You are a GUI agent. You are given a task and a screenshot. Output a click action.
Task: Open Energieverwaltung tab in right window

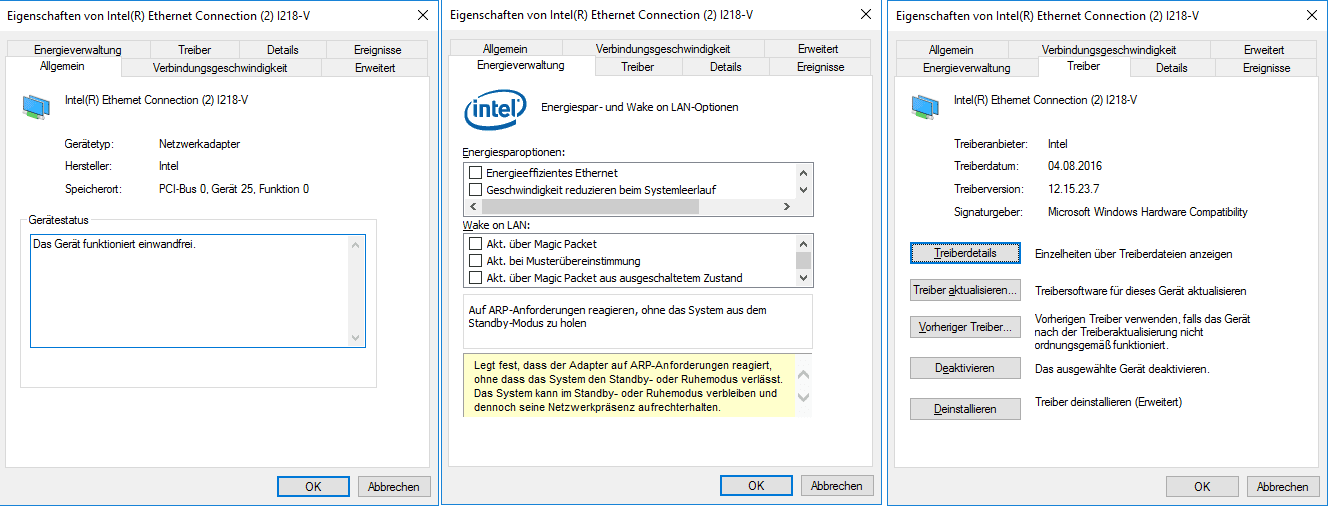pyautogui.click(x=967, y=68)
